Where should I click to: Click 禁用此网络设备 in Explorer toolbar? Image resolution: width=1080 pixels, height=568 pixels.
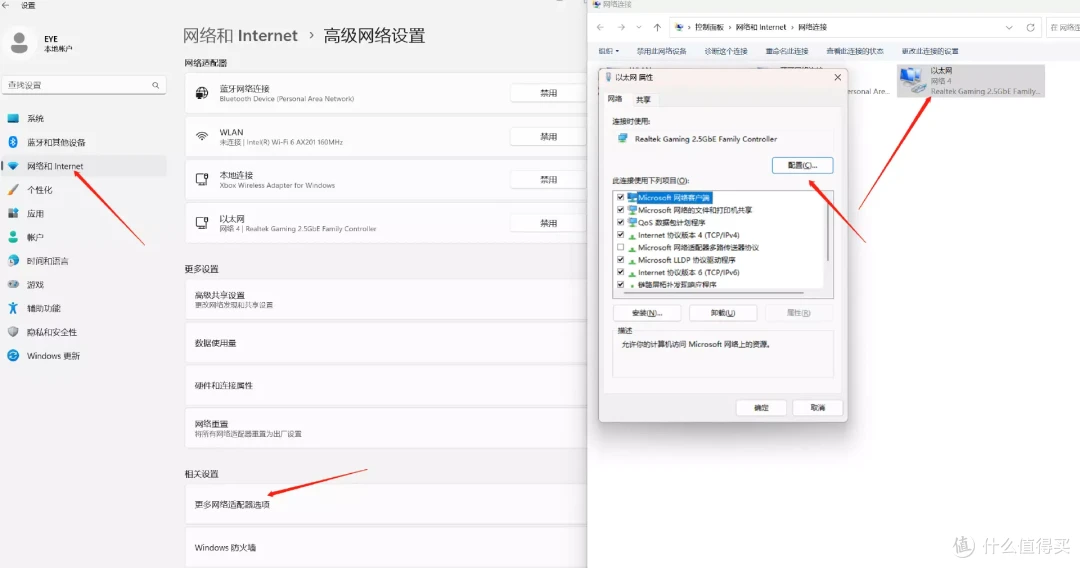(x=661, y=51)
